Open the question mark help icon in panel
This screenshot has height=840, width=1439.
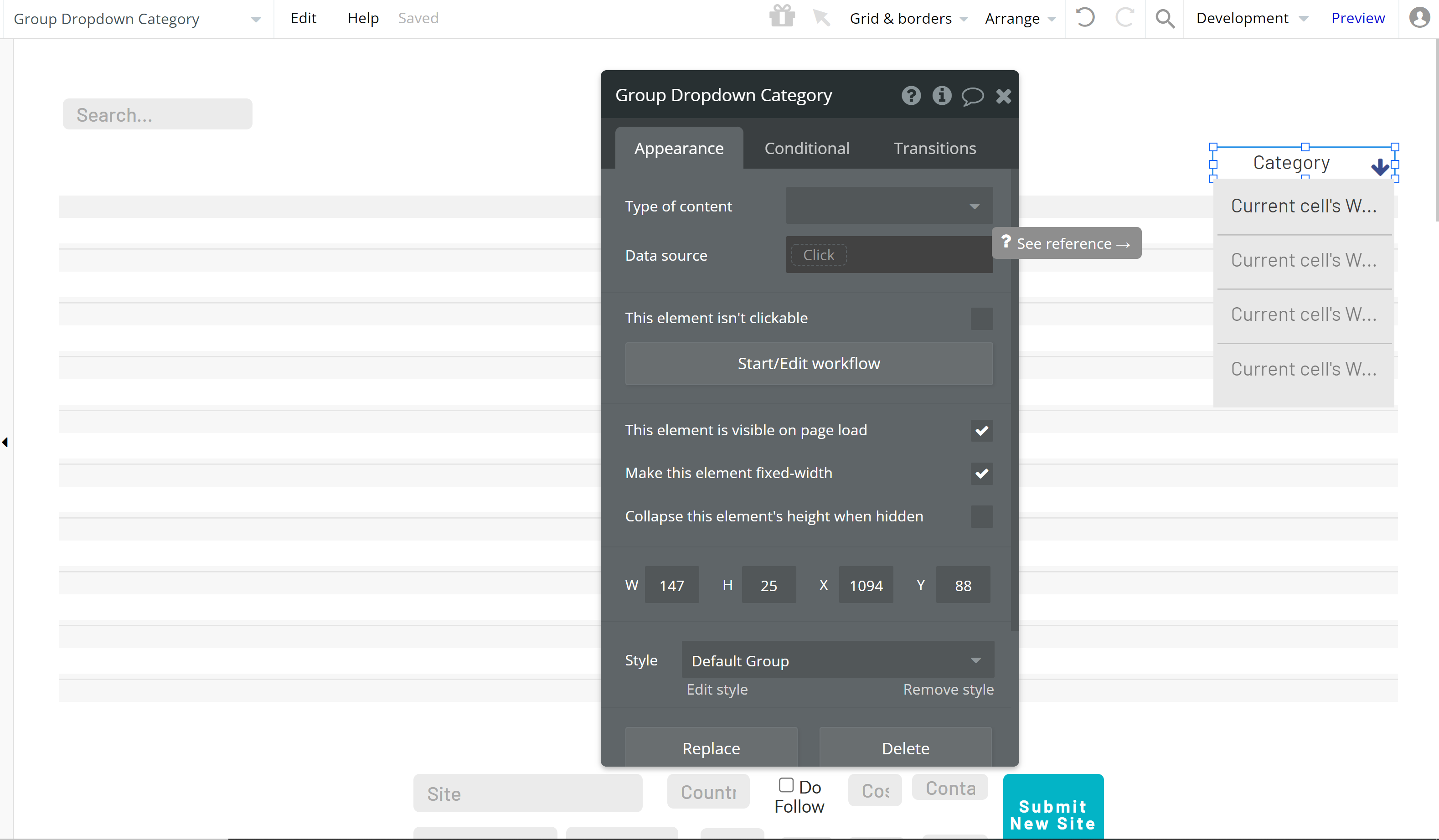coord(911,95)
